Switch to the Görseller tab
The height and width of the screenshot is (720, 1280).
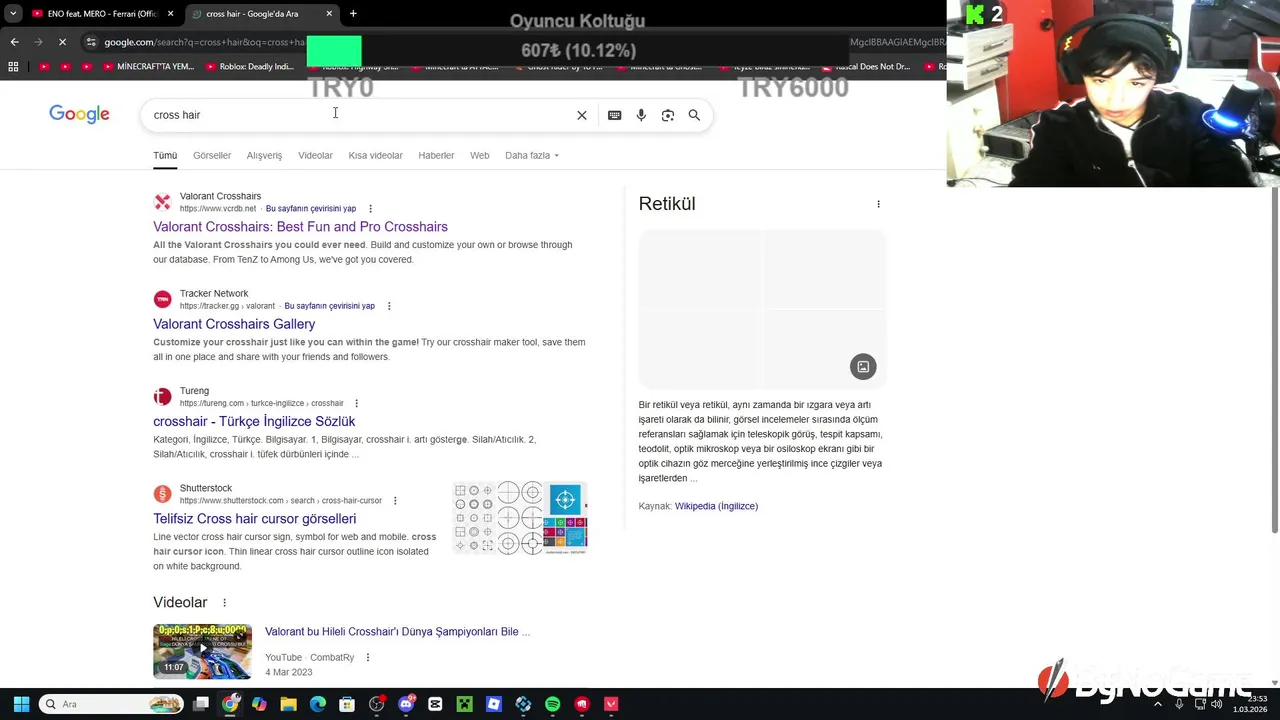(212, 156)
